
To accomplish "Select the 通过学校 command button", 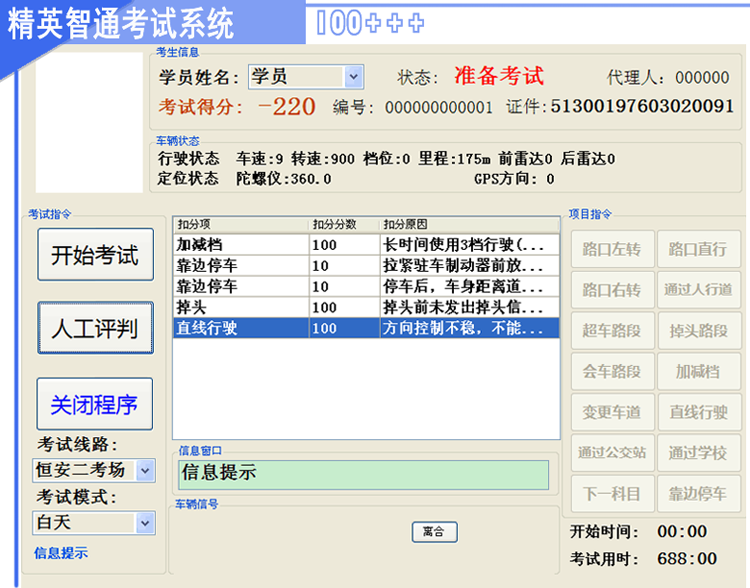I will click(x=699, y=453).
